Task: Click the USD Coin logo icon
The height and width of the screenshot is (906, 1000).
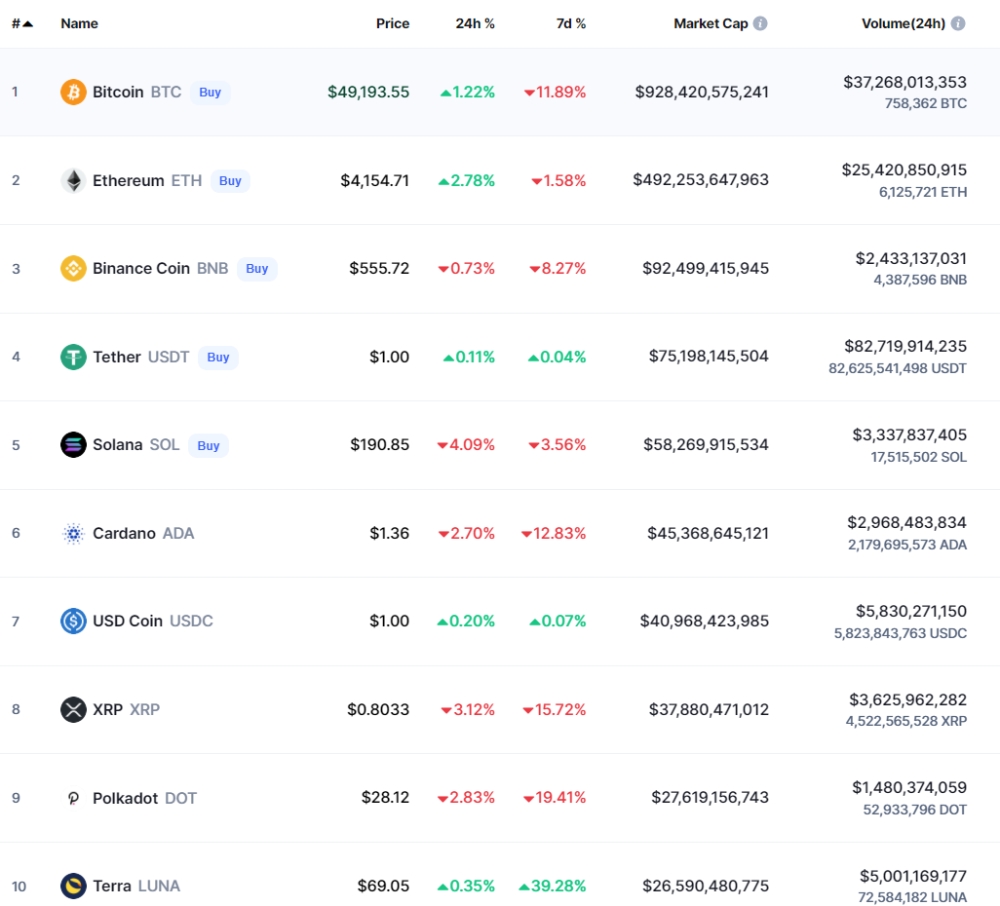Action: [x=73, y=621]
